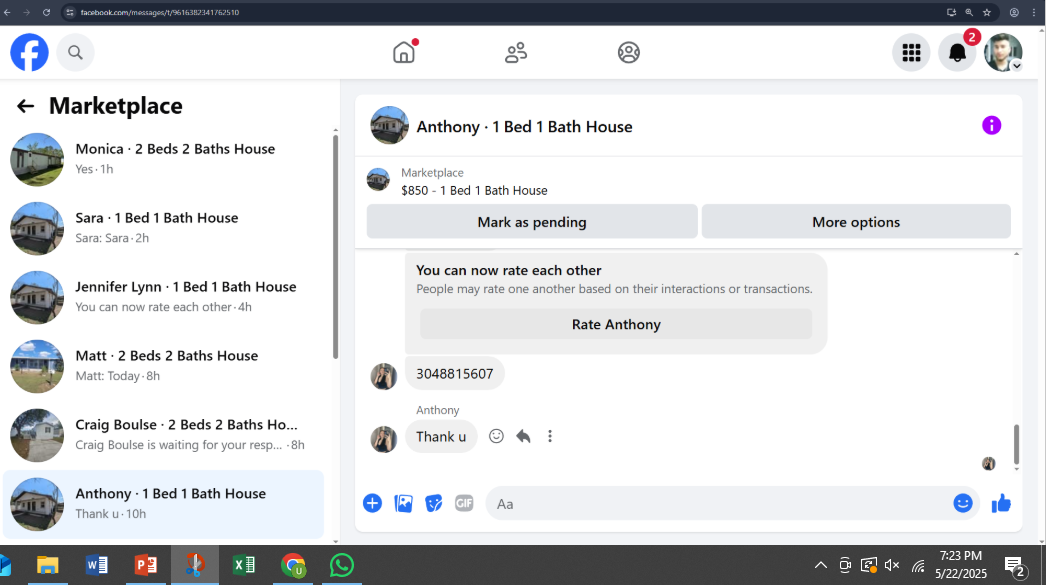React to the Thank u message
The width and height of the screenshot is (1046, 585).
[496, 436]
